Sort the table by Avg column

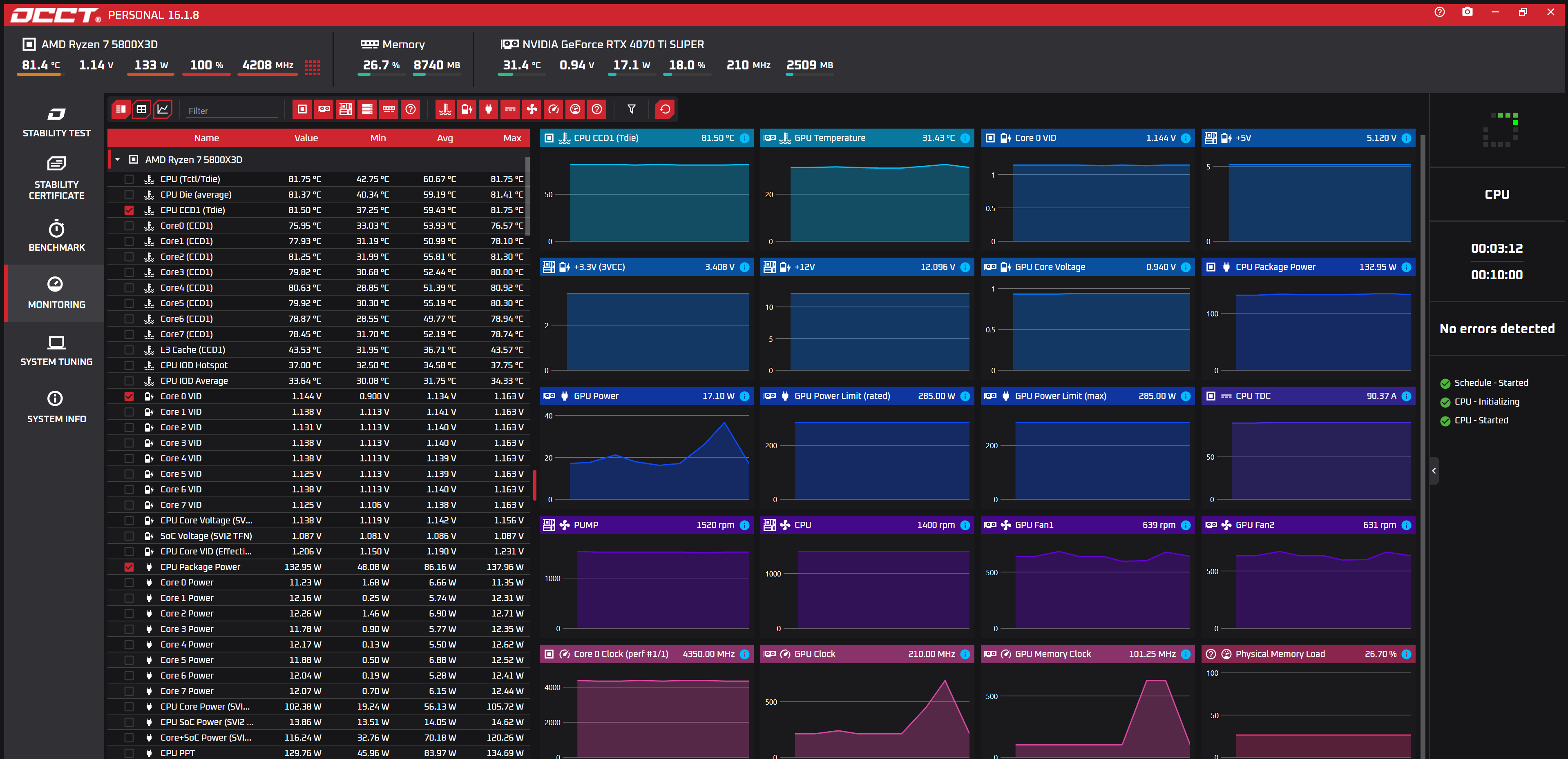[x=445, y=138]
